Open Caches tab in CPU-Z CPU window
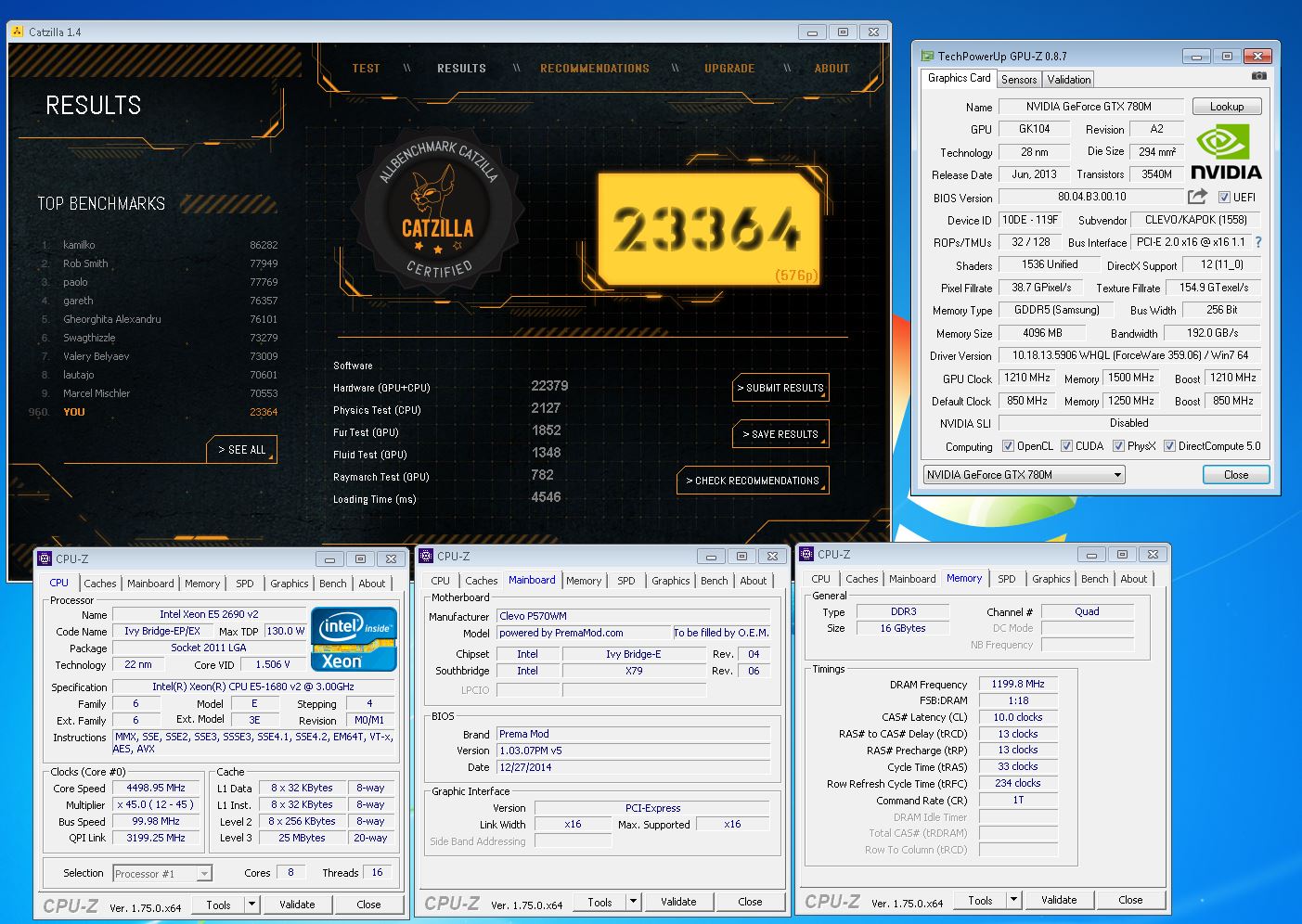This screenshot has height=924, width=1302. coord(100,584)
